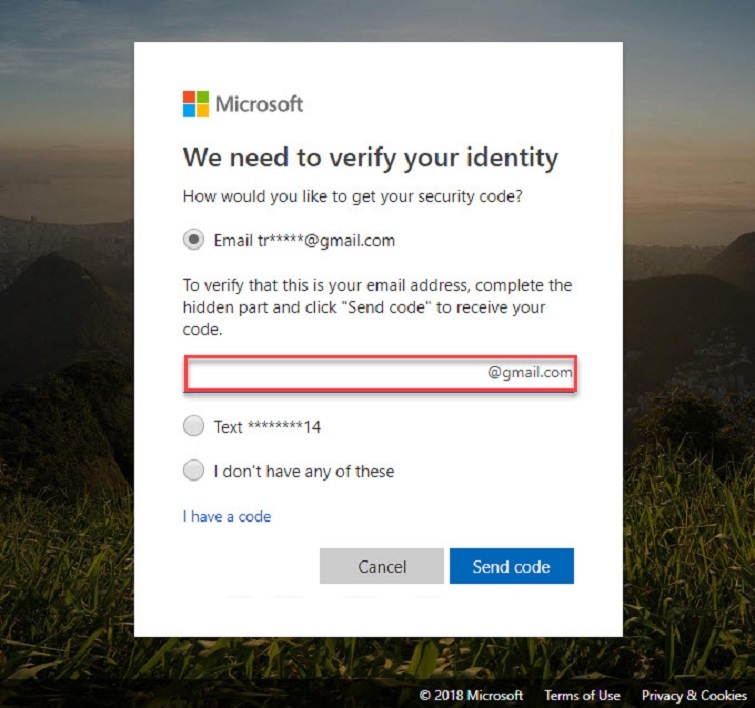Click the "We need to verify your identity" heading
Viewport: 755px width, 708px height.
tap(370, 158)
